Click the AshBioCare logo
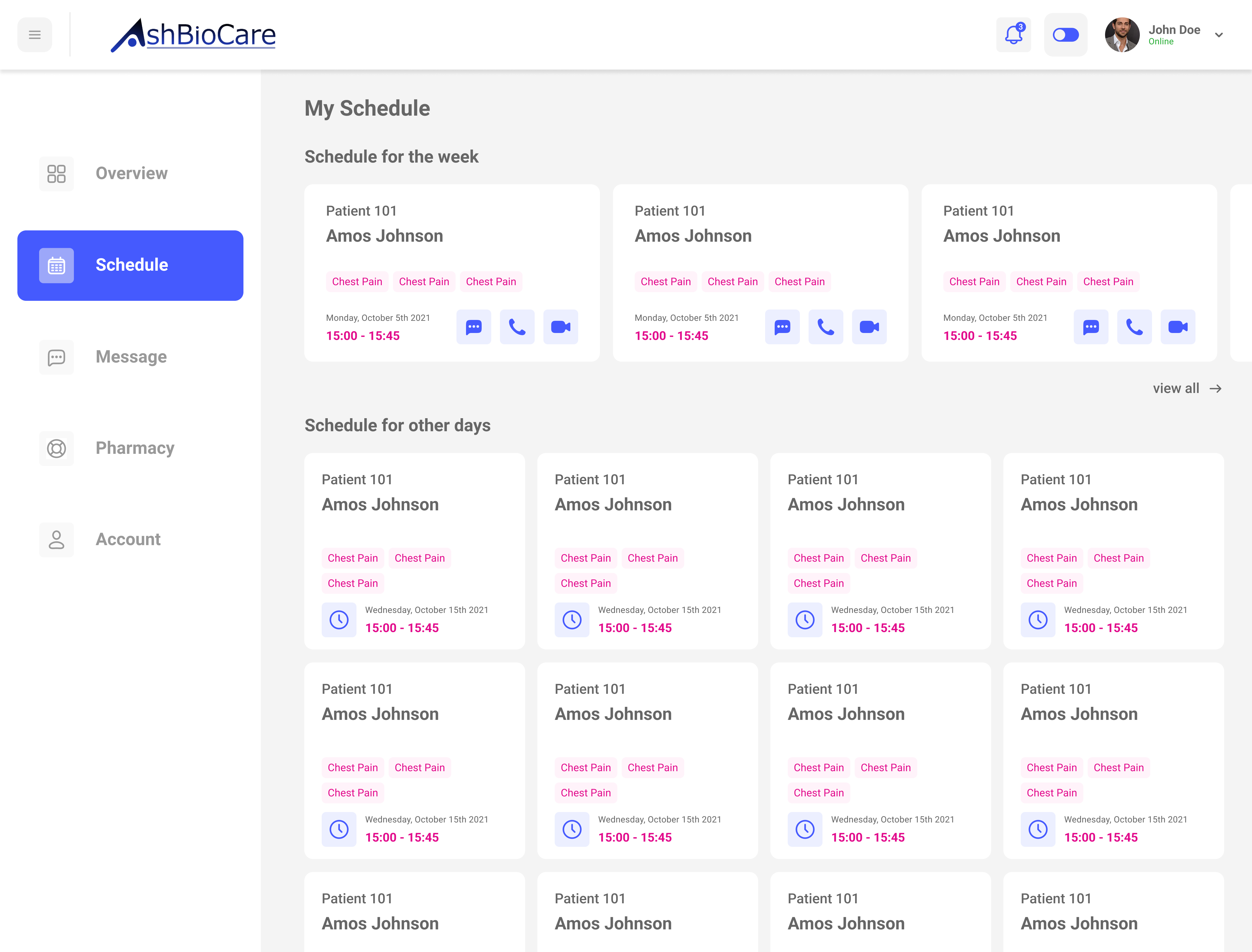1252x952 pixels. tap(193, 35)
